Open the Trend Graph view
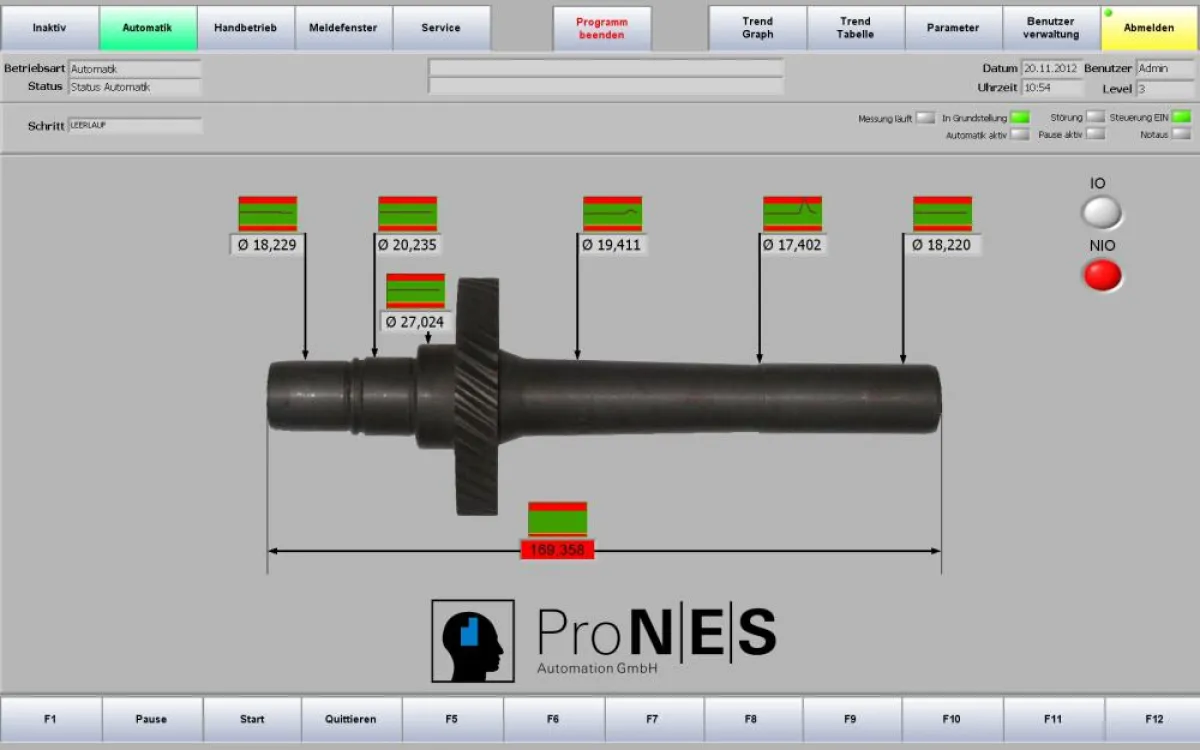Image resolution: width=1200 pixels, height=750 pixels. (x=755, y=27)
